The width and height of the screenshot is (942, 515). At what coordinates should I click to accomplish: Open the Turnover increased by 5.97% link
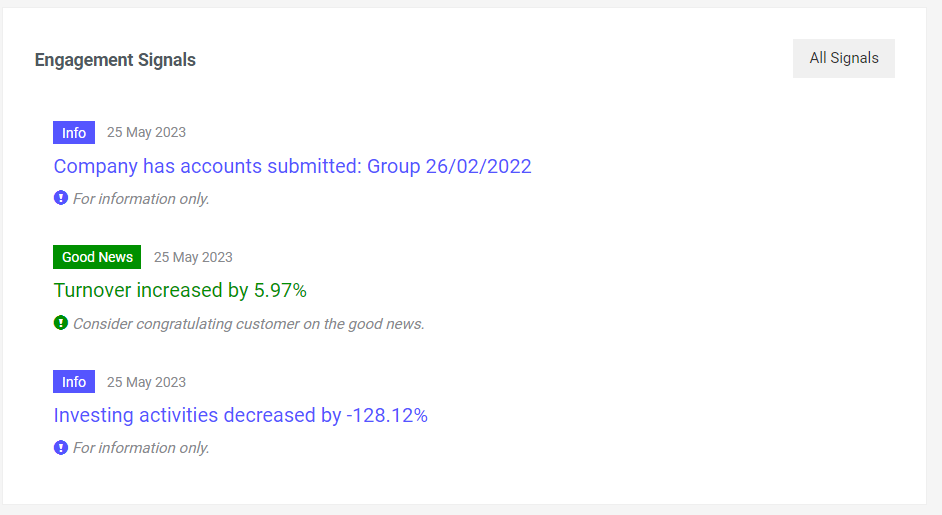[180, 291]
